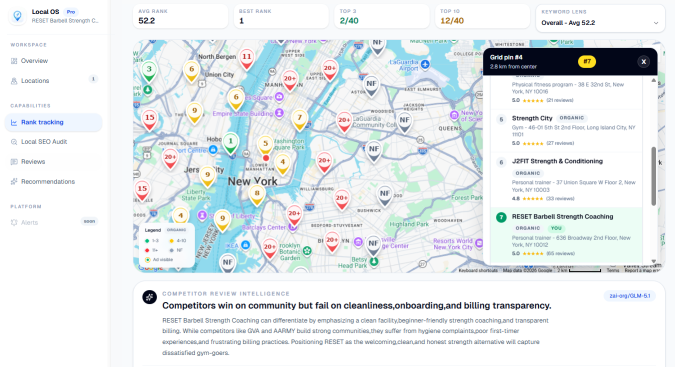The width and height of the screenshot is (675, 367).
Task: Click the Best Rank 1 card
Action: click(x=281, y=16)
